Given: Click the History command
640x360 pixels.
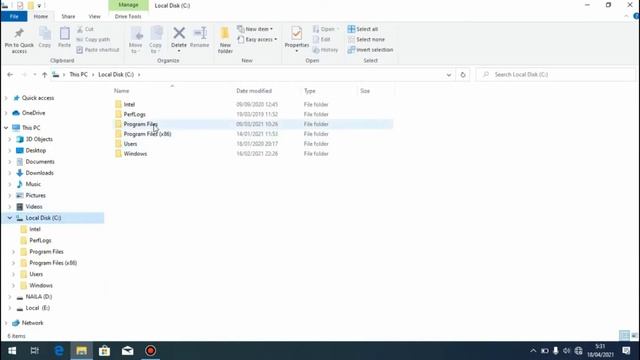Looking at the screenshot, I should coord(325,50).
